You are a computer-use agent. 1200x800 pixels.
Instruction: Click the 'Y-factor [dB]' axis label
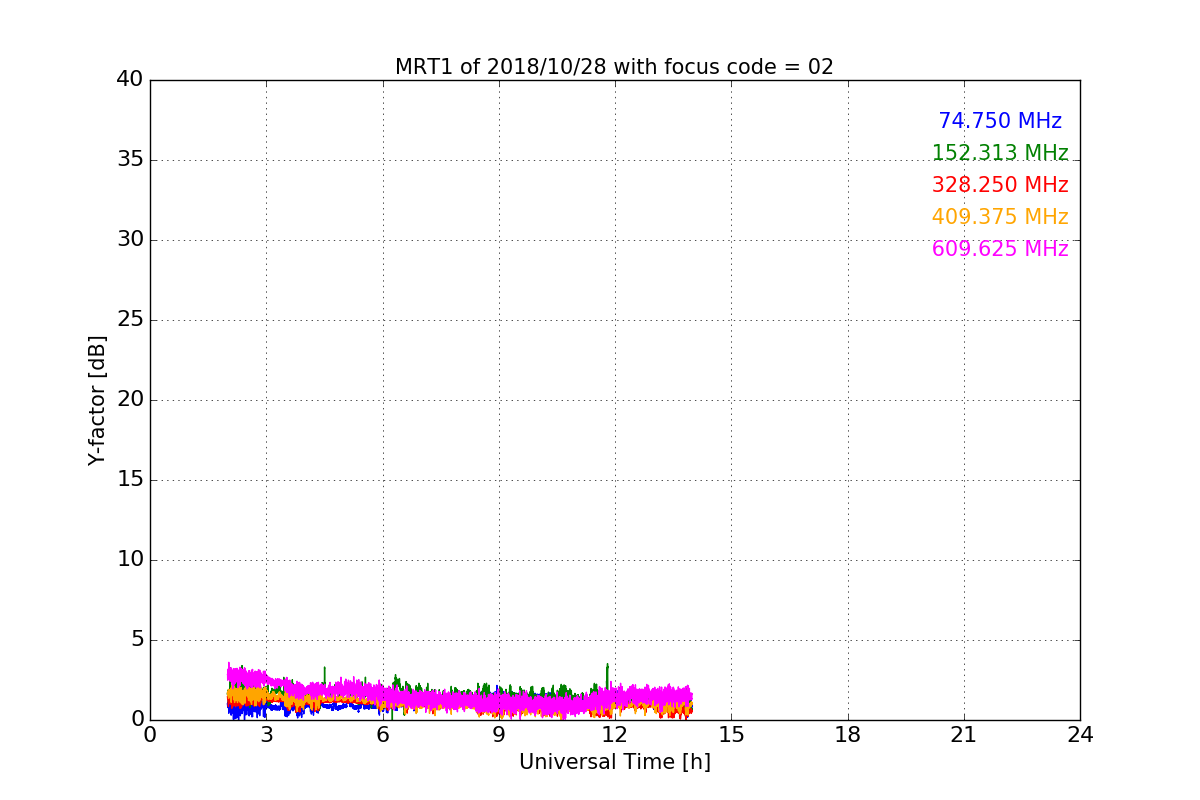click(x=97, y=400)
